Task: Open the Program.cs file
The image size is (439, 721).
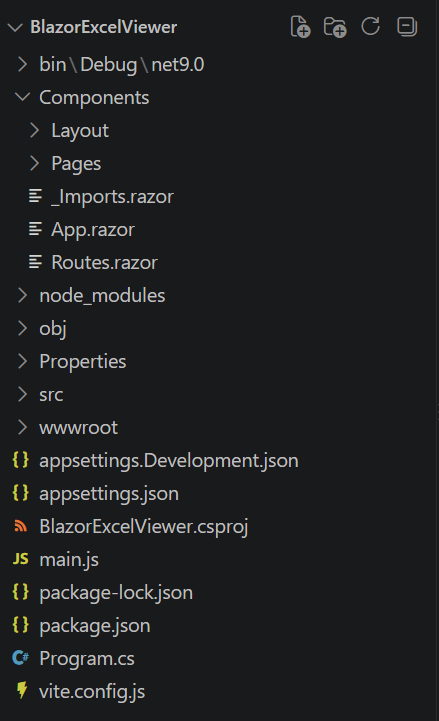Action: (87, 658)
